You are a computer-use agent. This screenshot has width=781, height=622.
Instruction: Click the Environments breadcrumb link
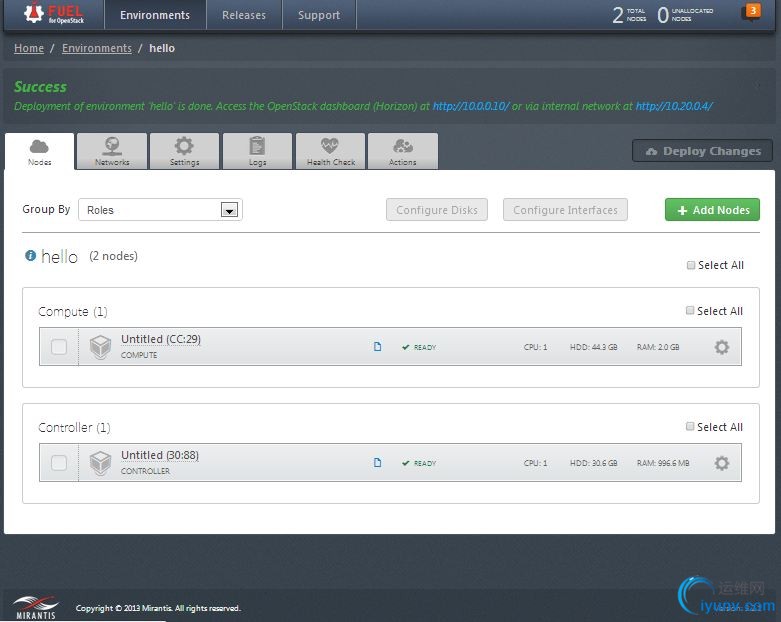[x=97, y=48]
